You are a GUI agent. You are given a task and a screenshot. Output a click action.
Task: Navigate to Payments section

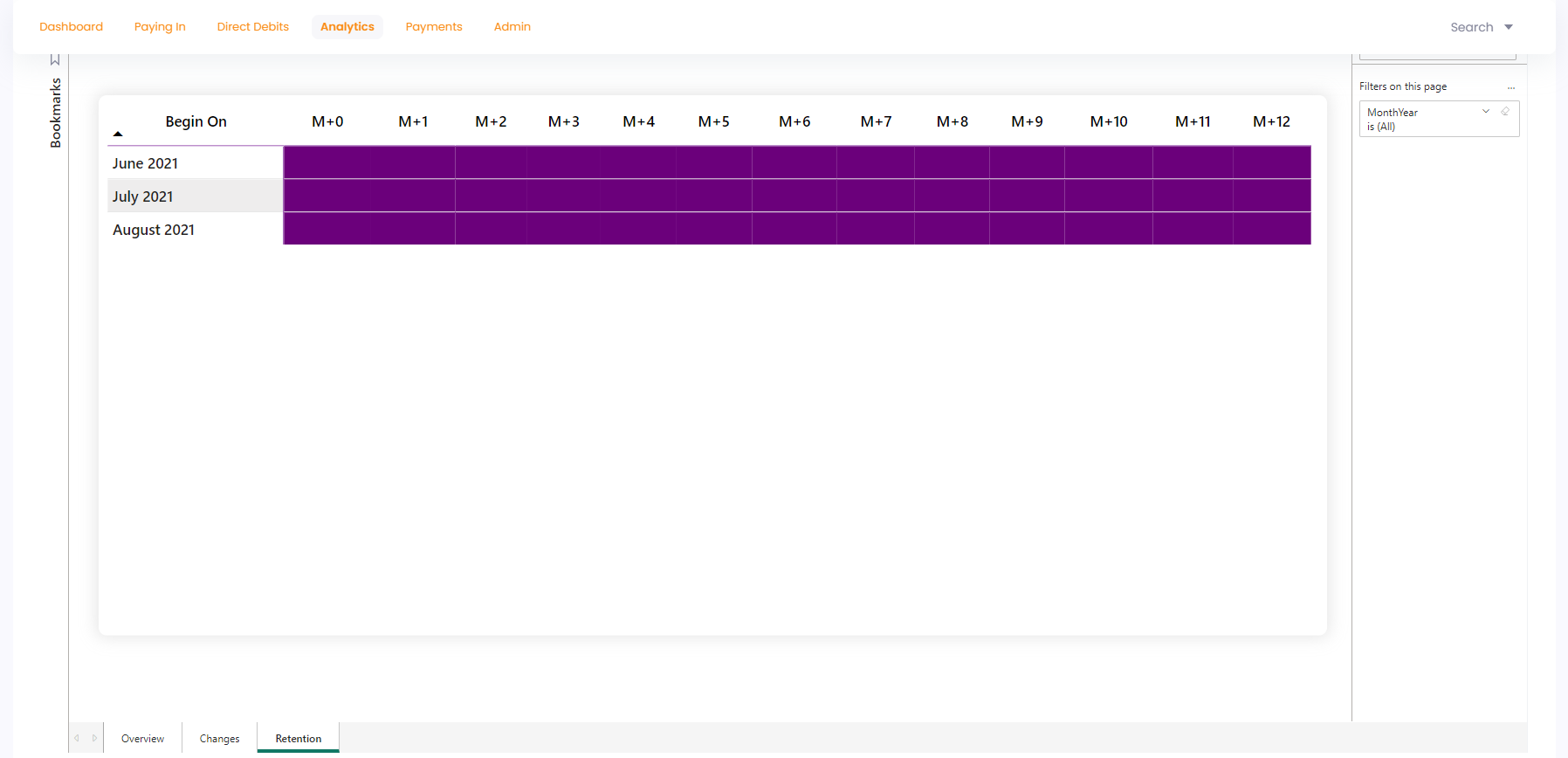click(434, 27)
